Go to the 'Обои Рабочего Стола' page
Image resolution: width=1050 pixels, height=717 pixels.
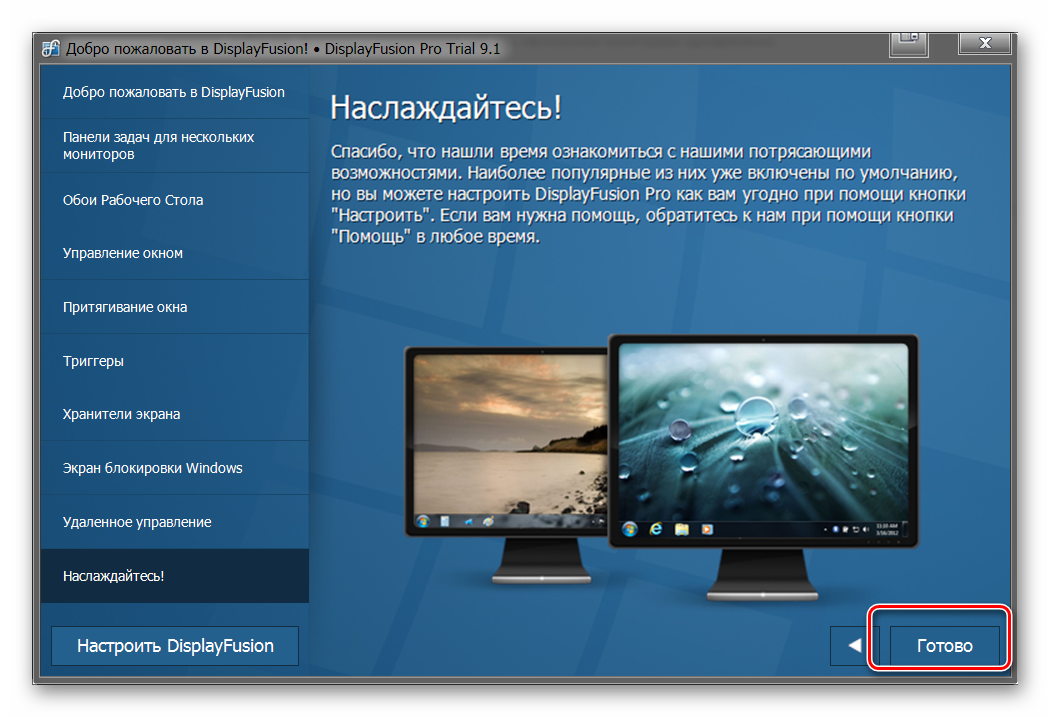pos(174,200)
